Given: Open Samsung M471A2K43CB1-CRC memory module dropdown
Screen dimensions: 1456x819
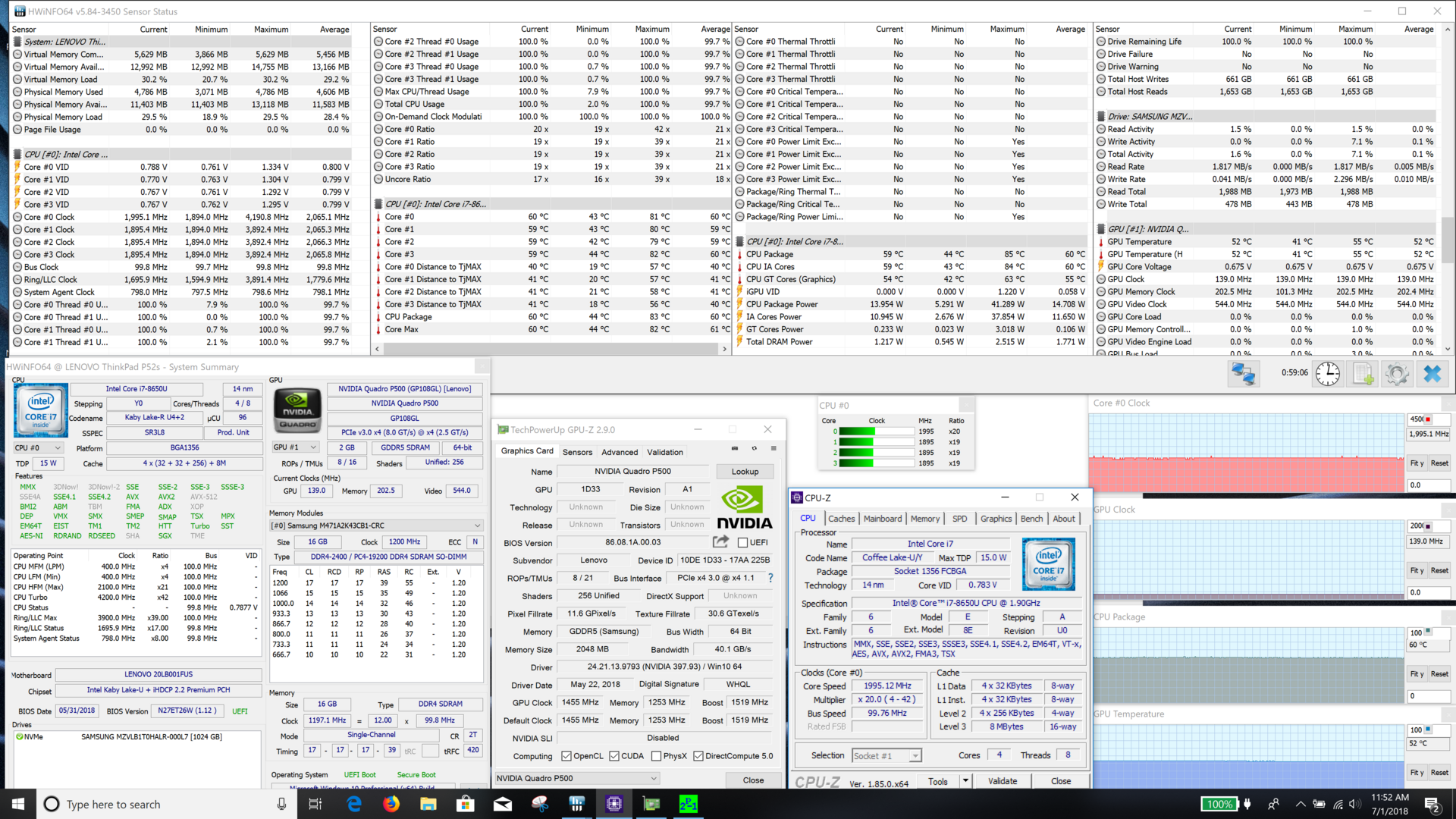Looking at the screenshot, I should (x=377, y=526).
